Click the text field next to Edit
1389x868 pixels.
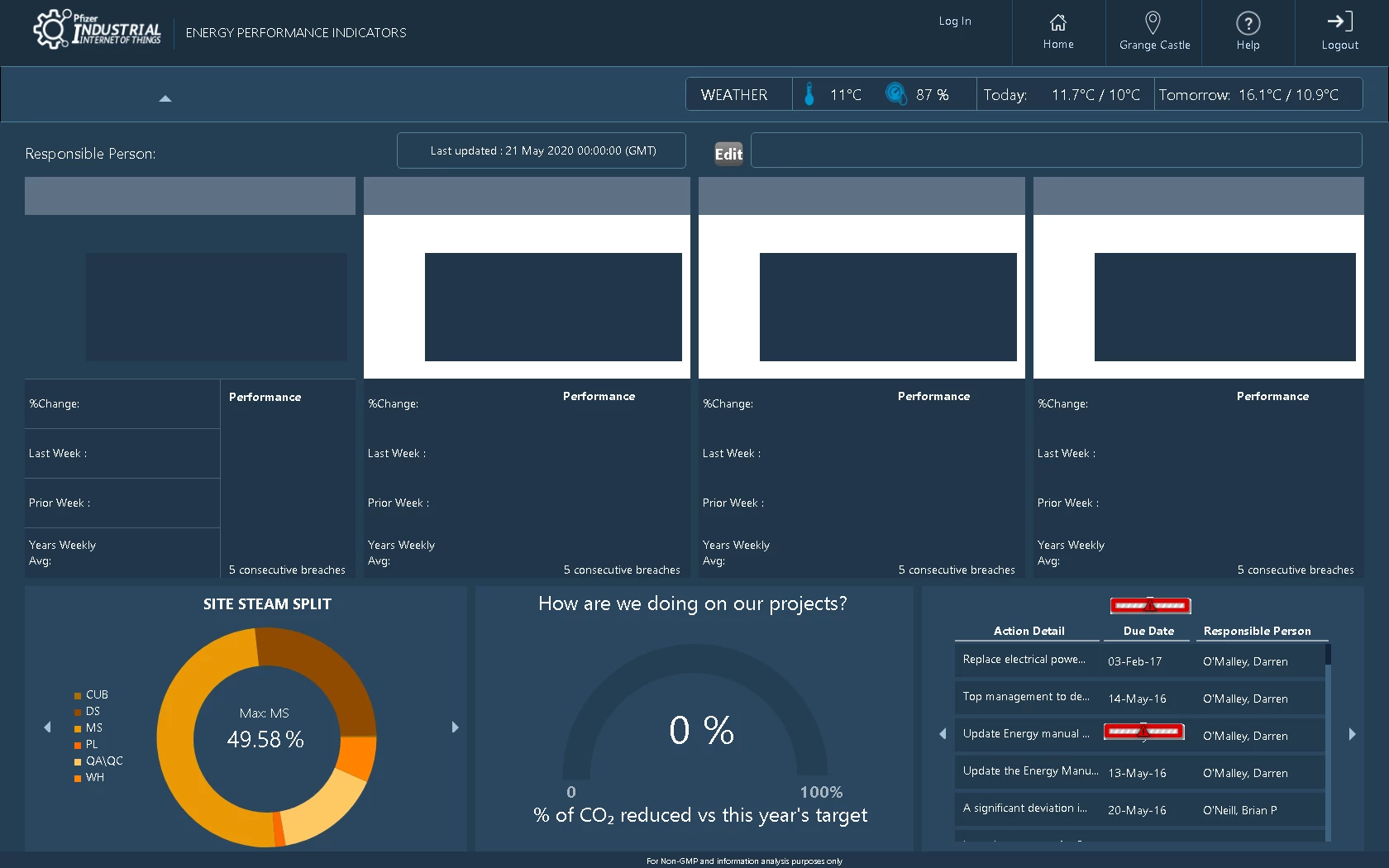[1056, 150]
